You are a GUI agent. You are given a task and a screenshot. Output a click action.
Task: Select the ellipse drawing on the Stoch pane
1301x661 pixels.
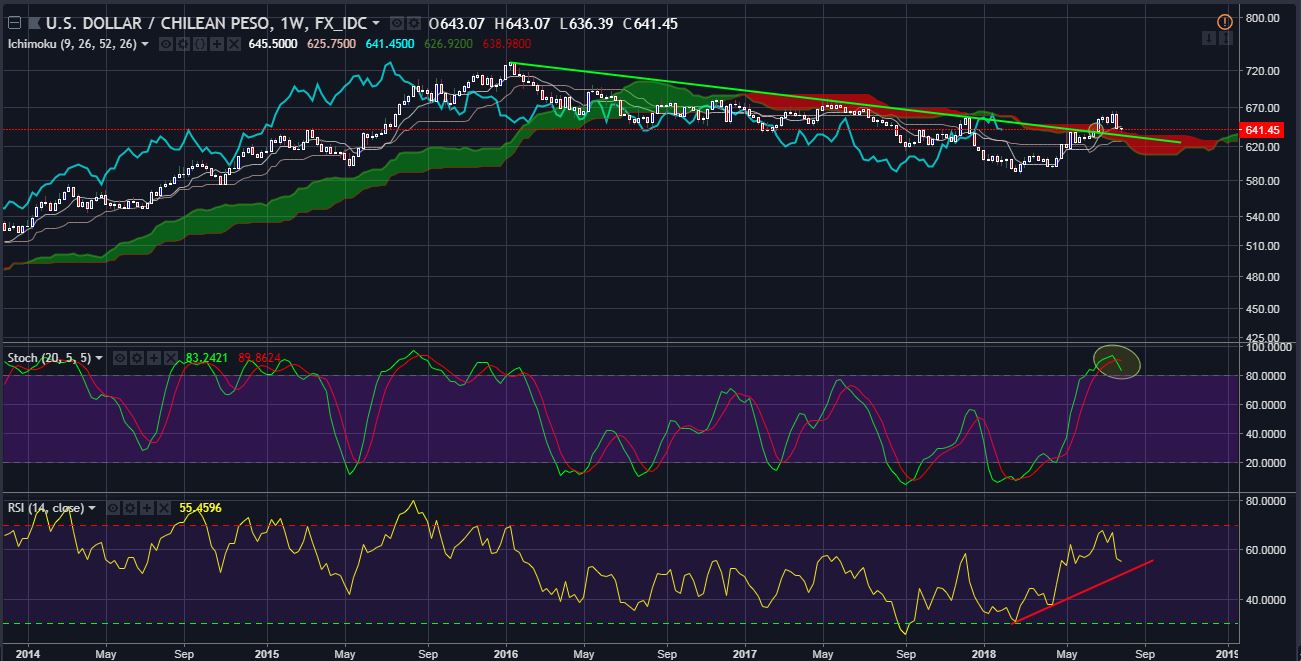[1117, 360]
